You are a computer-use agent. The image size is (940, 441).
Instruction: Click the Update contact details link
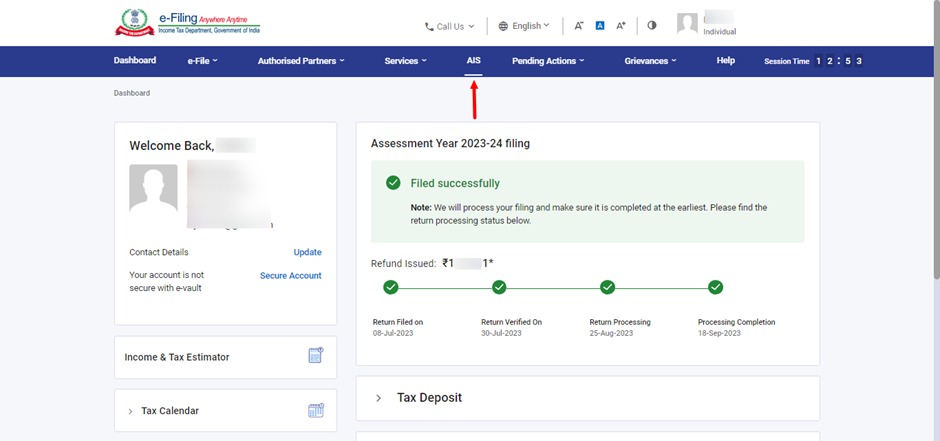307,252
